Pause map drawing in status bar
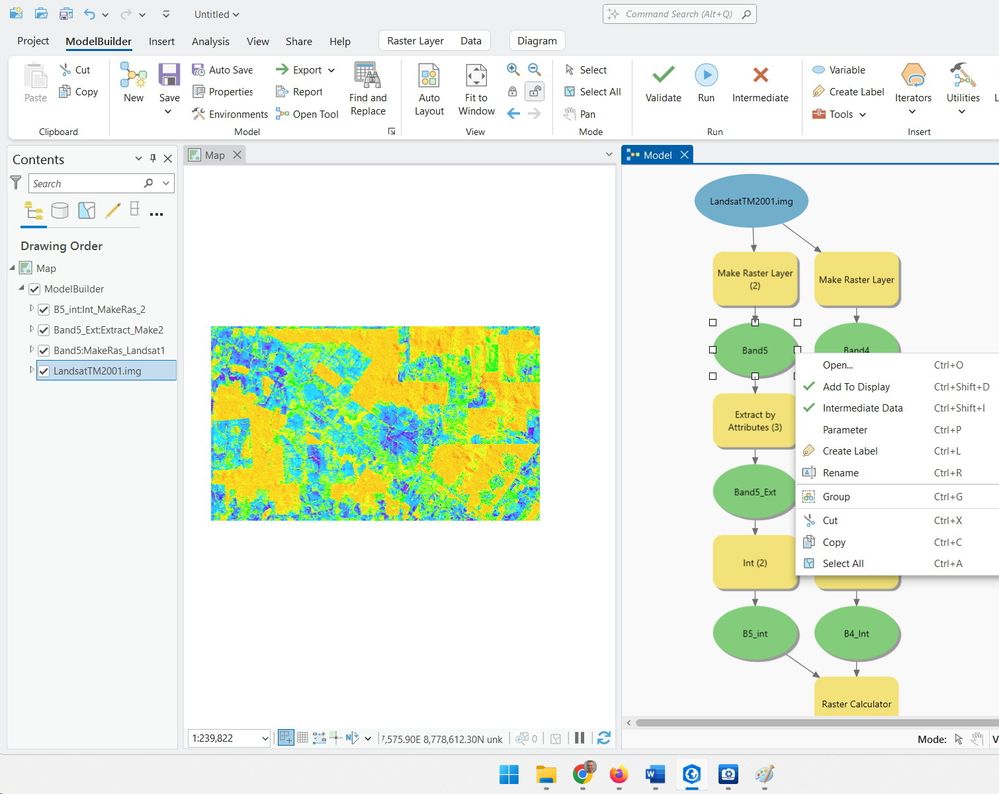 pos(579,738)
